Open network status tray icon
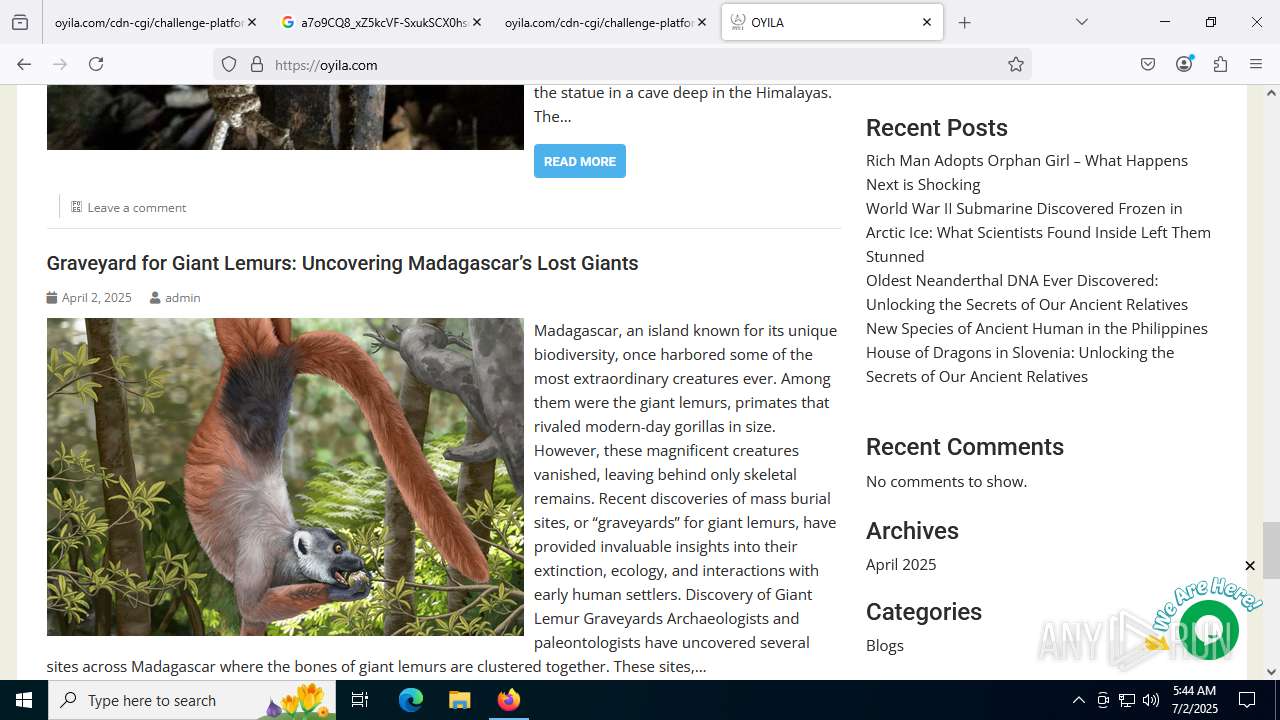1280x720 pixels. tap(1127, 700)
